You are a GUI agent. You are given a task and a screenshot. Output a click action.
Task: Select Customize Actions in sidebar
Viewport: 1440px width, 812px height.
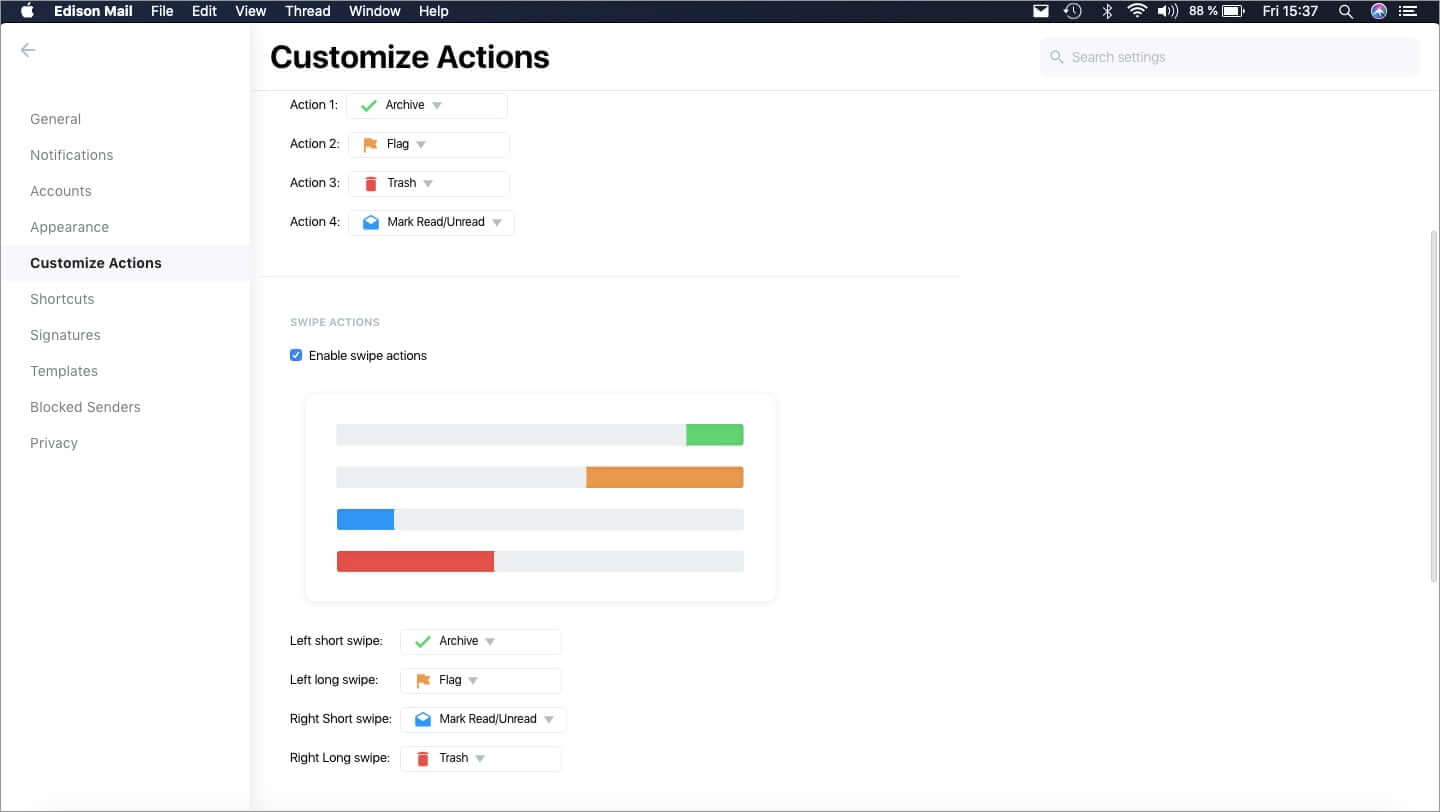point(96,263)
